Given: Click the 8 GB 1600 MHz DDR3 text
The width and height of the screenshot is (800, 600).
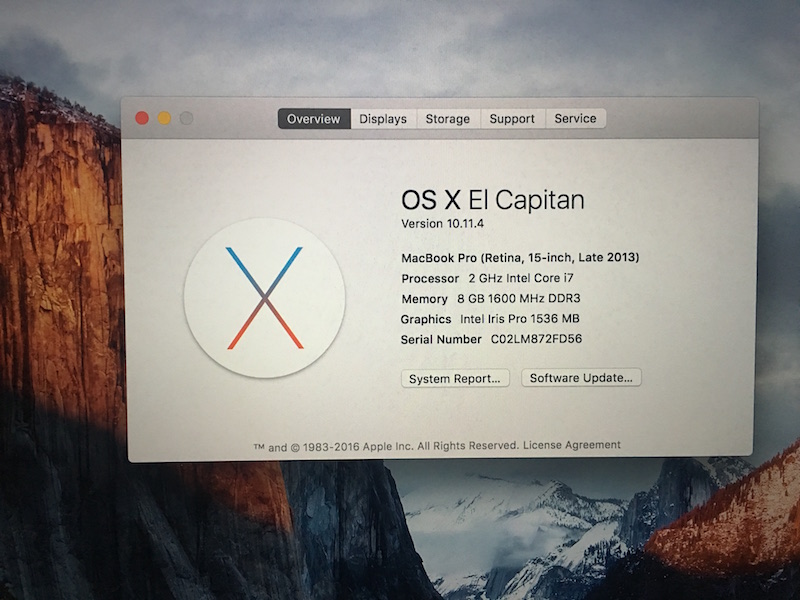Looking at the screenshot, I should 518,298.
